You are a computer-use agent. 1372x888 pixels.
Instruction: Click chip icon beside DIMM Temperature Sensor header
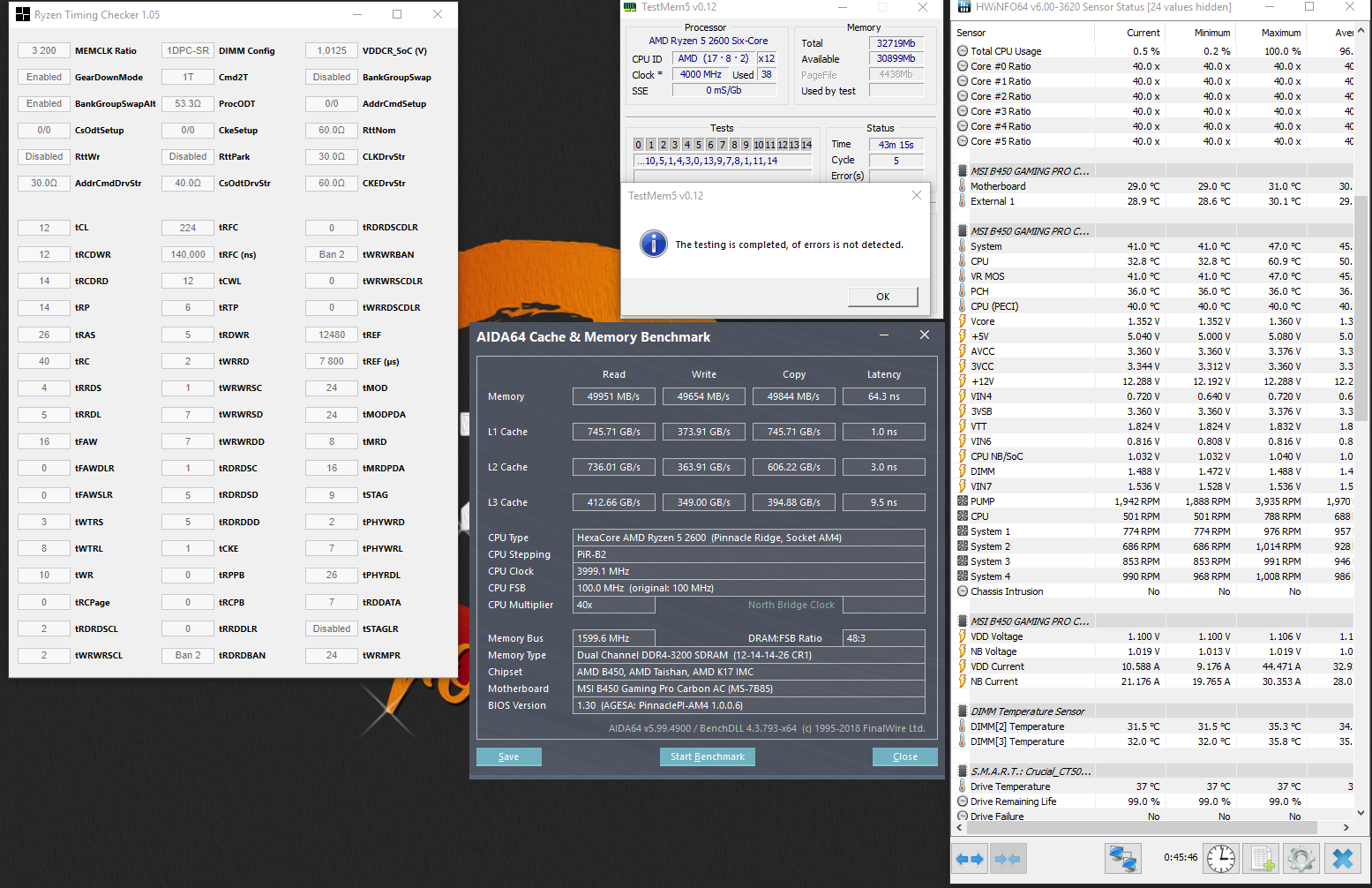pos(963,711)
